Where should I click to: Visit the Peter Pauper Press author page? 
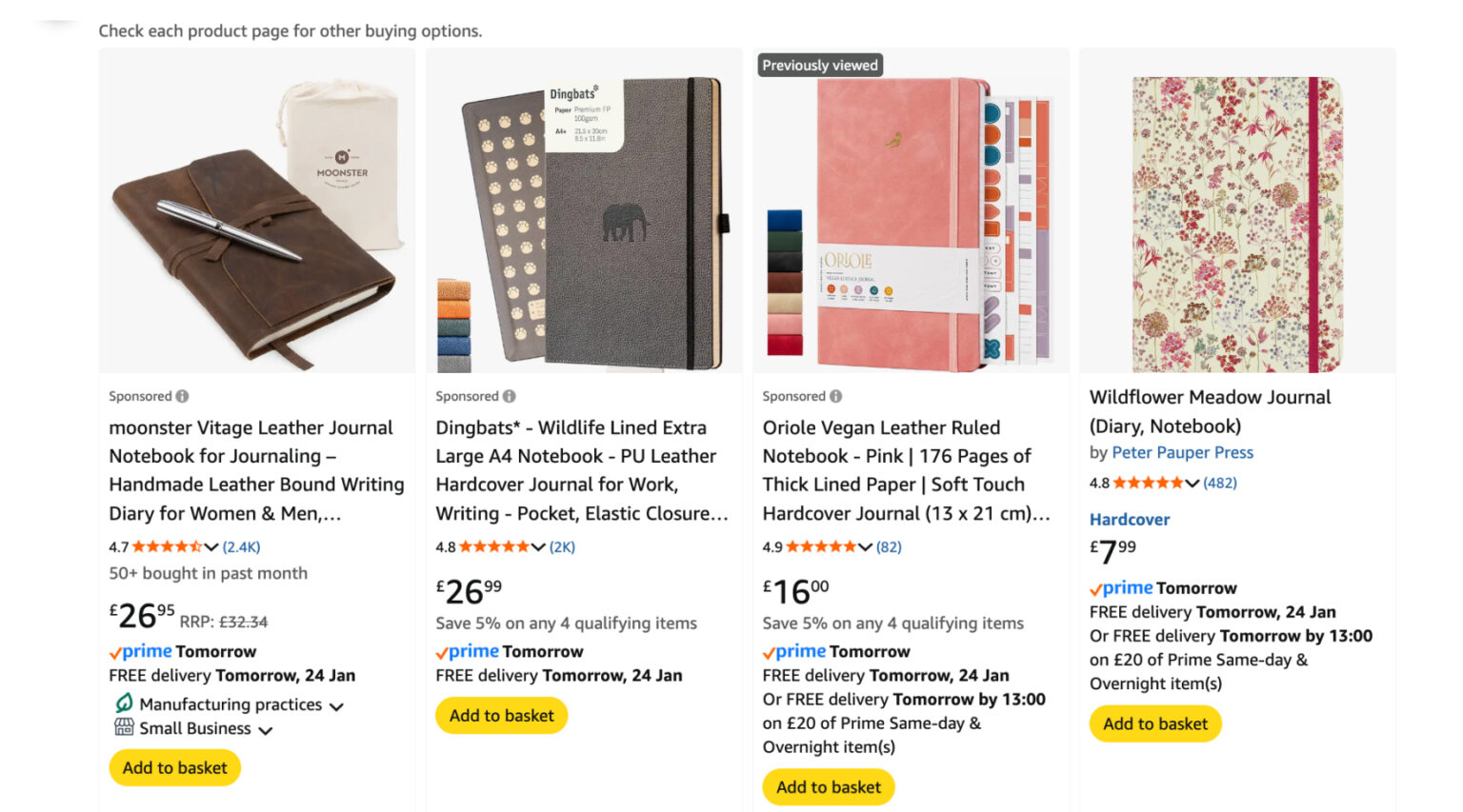point(1181,452)
